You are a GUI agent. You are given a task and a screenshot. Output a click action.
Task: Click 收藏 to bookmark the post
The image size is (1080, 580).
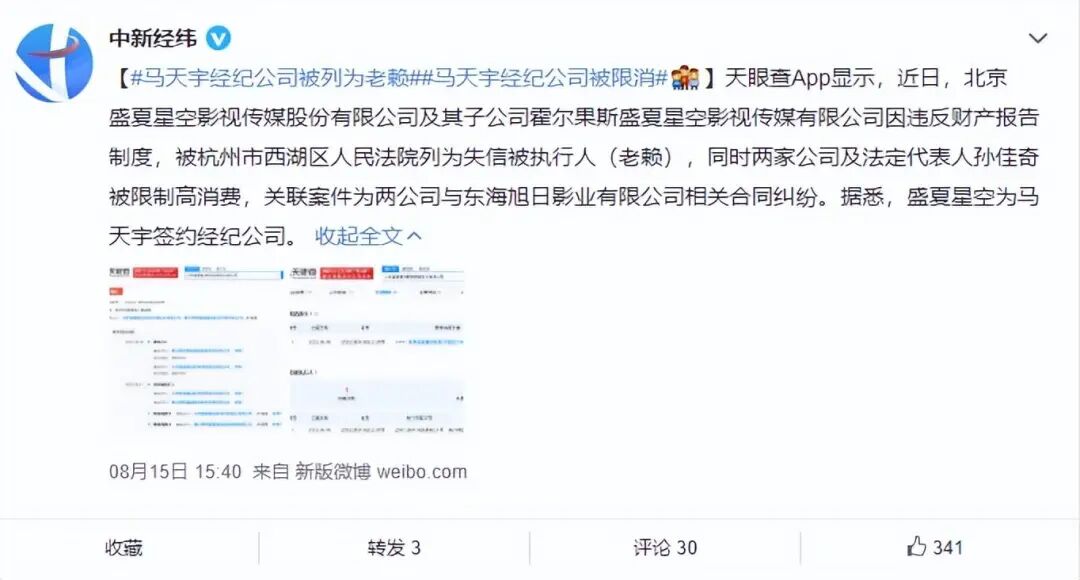(124, 548)
